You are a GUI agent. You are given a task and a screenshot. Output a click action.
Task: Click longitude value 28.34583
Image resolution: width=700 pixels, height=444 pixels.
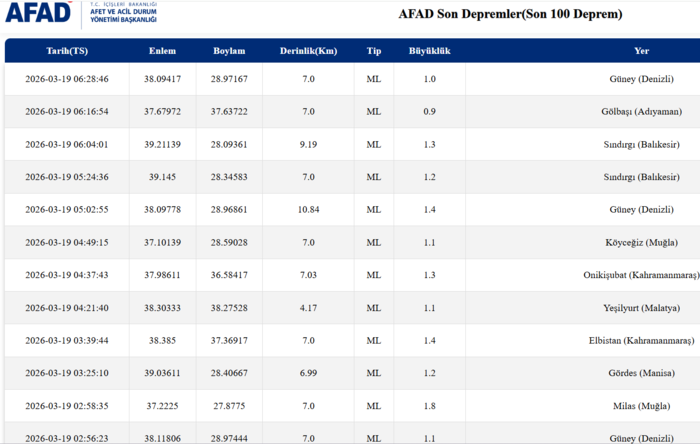pos(229,177)
